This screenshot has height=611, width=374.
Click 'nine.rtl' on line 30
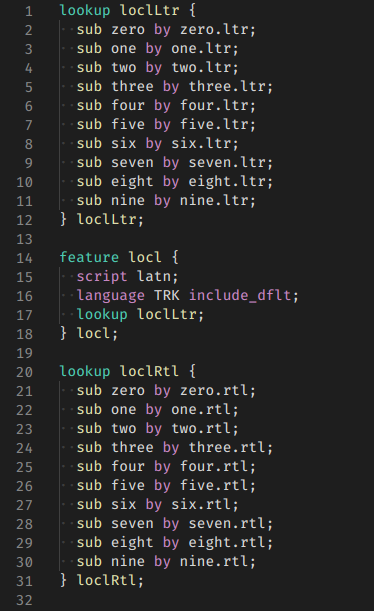click(213, 562)
